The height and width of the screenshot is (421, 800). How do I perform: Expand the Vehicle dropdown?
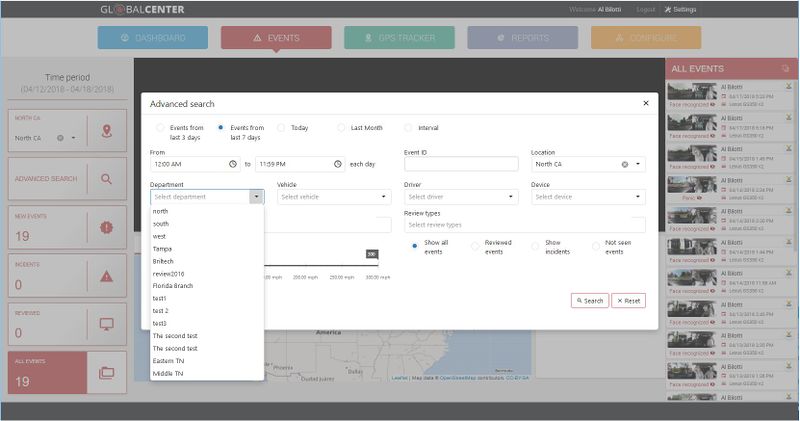tap(333, 197)
